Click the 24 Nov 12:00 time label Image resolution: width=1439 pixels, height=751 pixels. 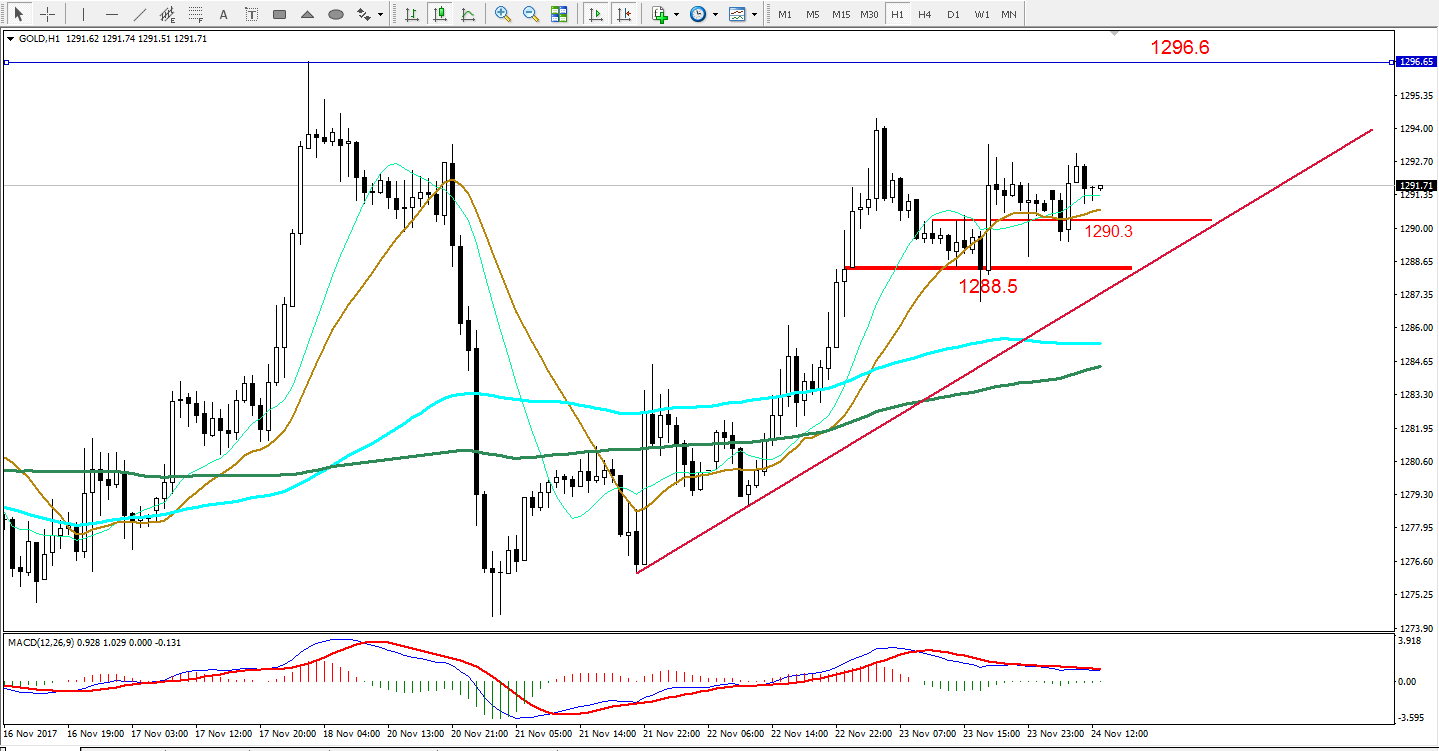pyautogui.click(x=1117, y=733)
